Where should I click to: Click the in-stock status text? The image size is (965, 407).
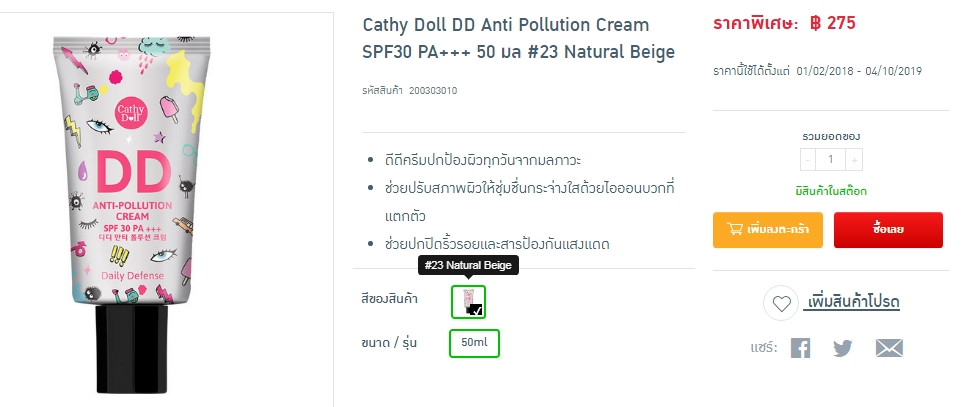(831, 191)
